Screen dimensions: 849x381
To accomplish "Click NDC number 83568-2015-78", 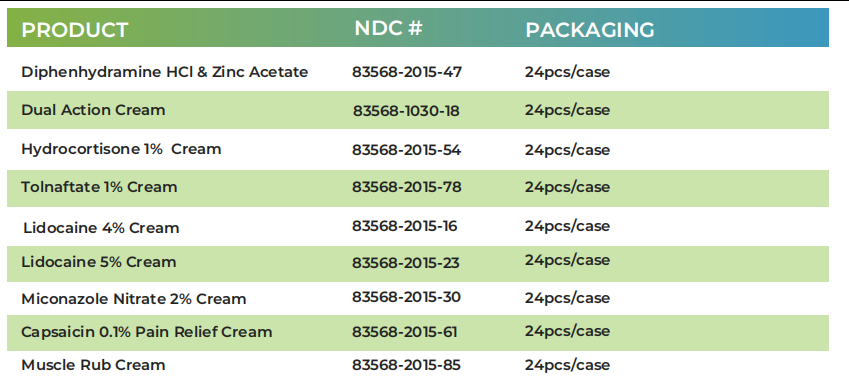I will [x=407, y=187].
